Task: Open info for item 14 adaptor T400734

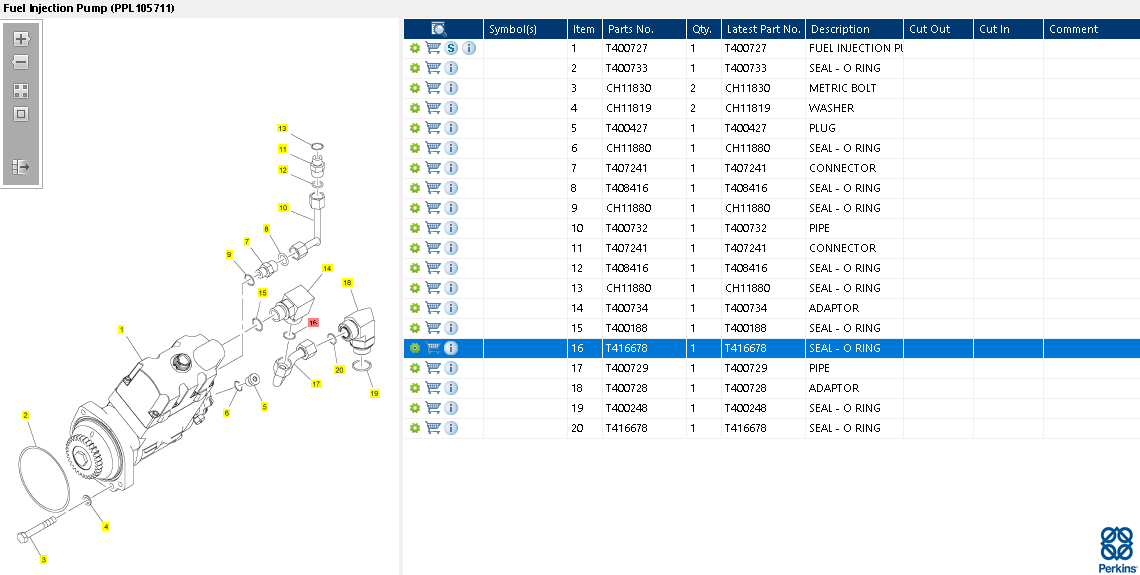Action: coord(451,308)
